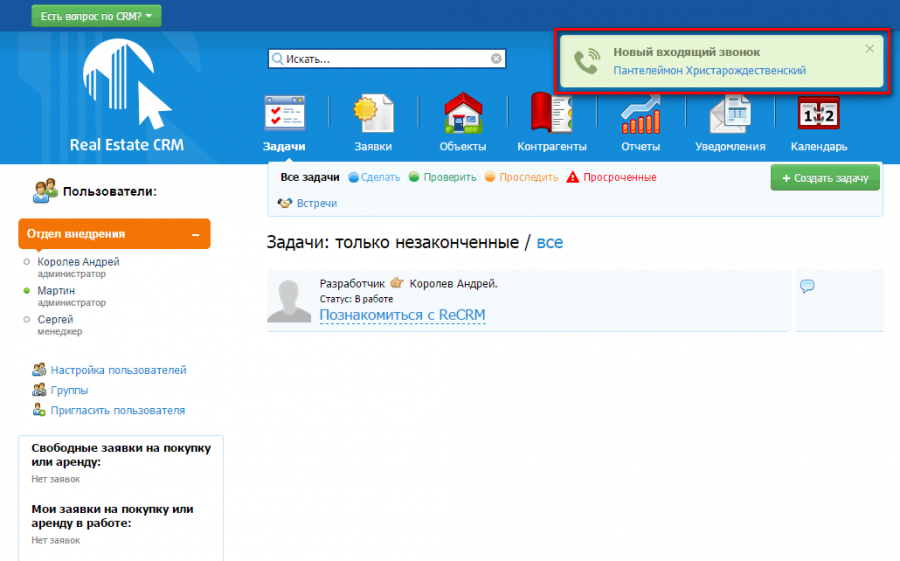Open the Объекты house icon
This screenshot has height=561, width=900.
[x=463, y=113]
